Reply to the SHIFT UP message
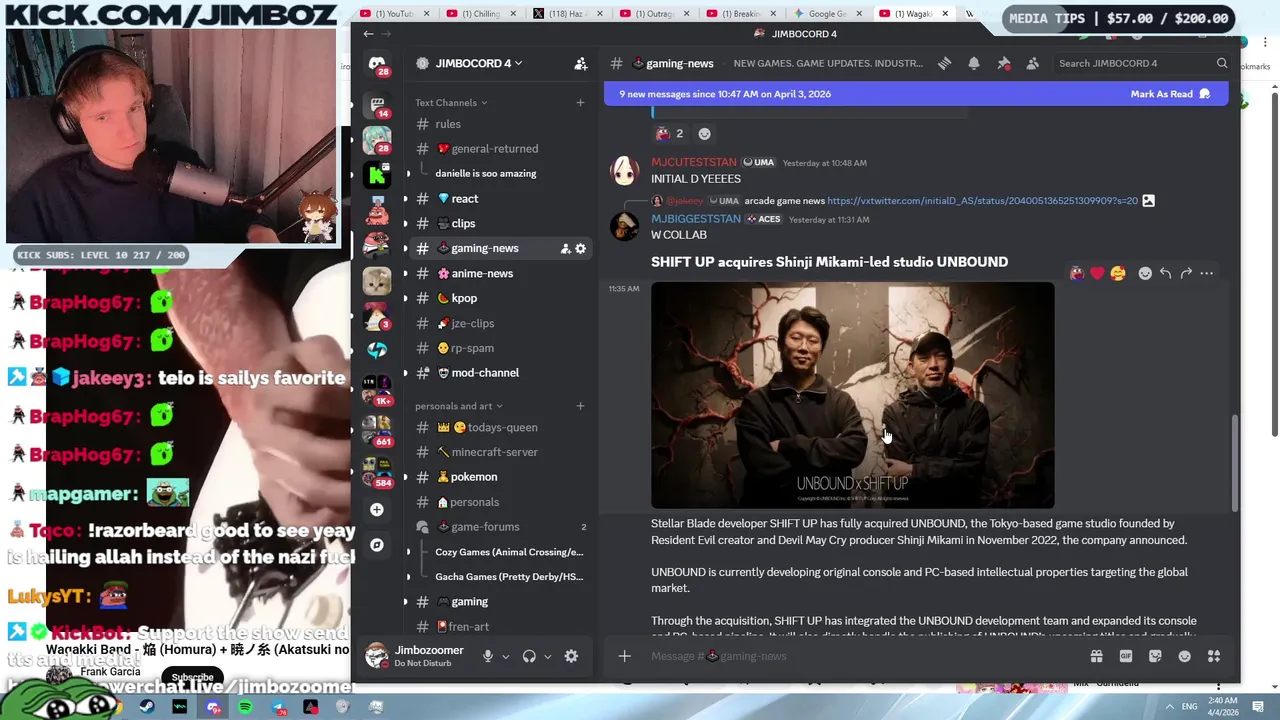This screenshot has width=1280, height=720. [x=1165, y=273]
